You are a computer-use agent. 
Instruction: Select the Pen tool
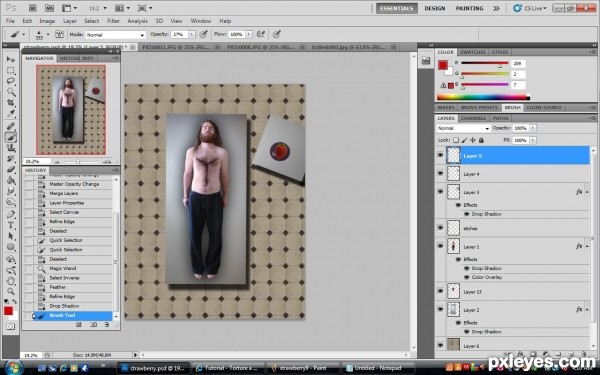pyautogui.click(x=10, y=214)
